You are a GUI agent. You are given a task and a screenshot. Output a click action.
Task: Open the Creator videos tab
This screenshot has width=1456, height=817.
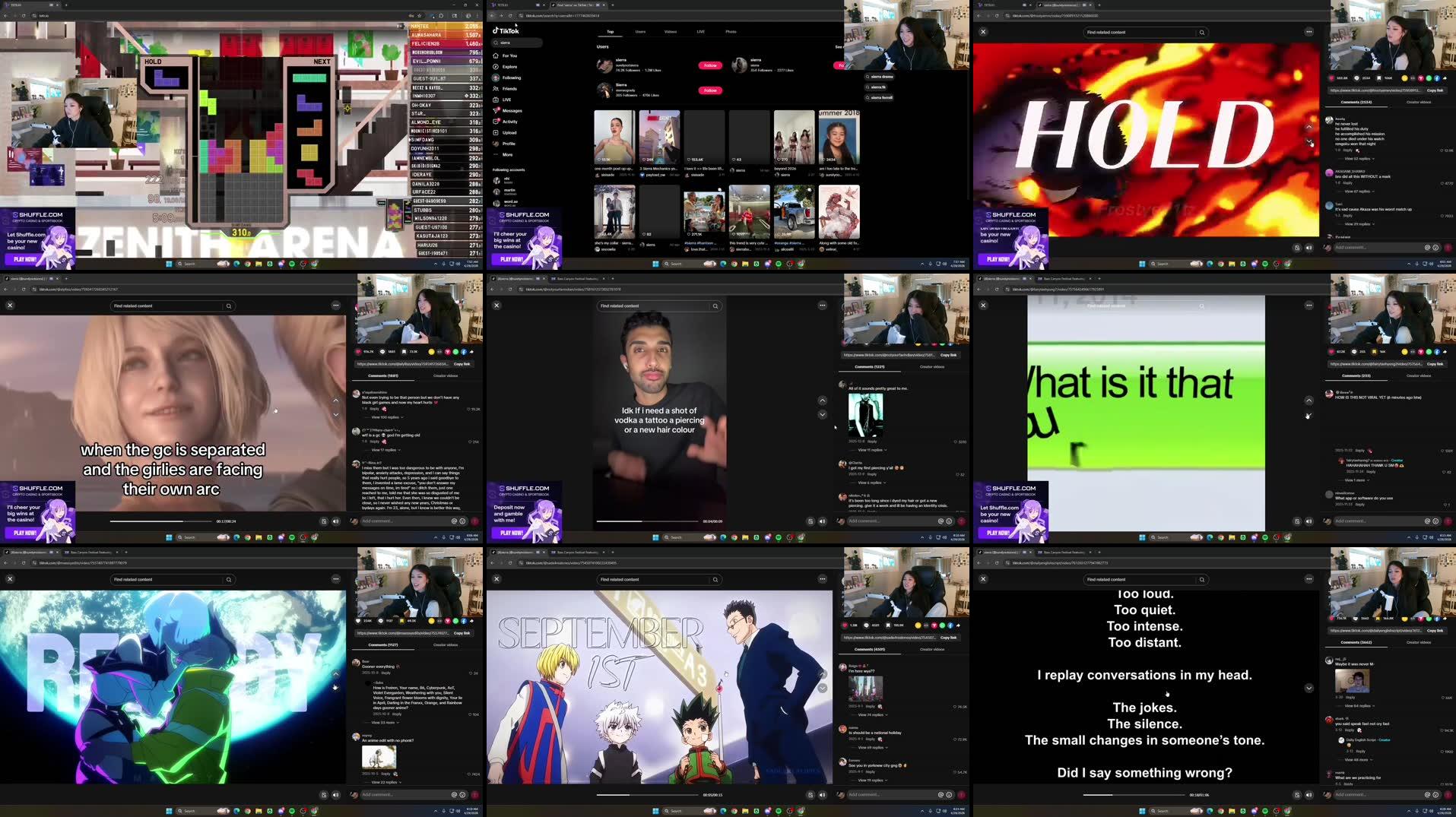click(934, 366)
